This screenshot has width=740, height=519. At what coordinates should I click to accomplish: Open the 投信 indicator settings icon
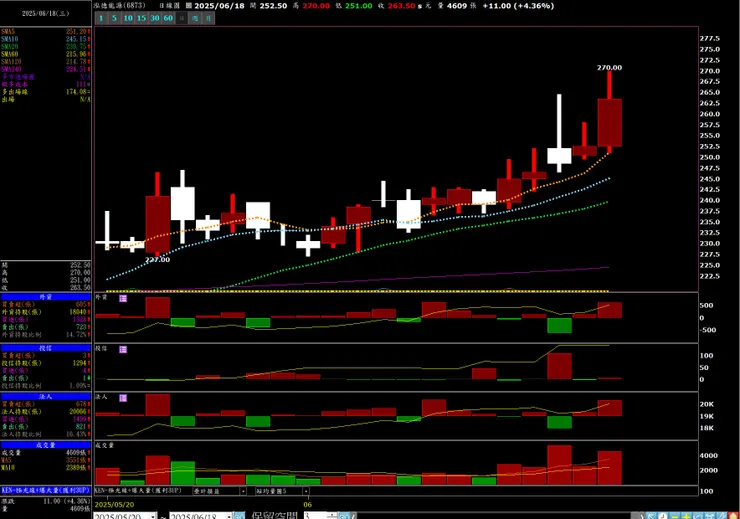coord(123,349)
